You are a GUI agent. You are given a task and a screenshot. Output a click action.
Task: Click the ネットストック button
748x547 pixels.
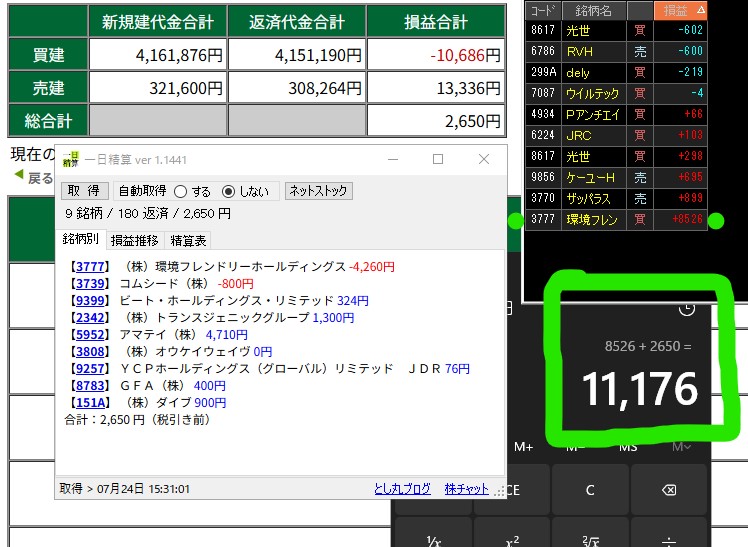point(318,191)
